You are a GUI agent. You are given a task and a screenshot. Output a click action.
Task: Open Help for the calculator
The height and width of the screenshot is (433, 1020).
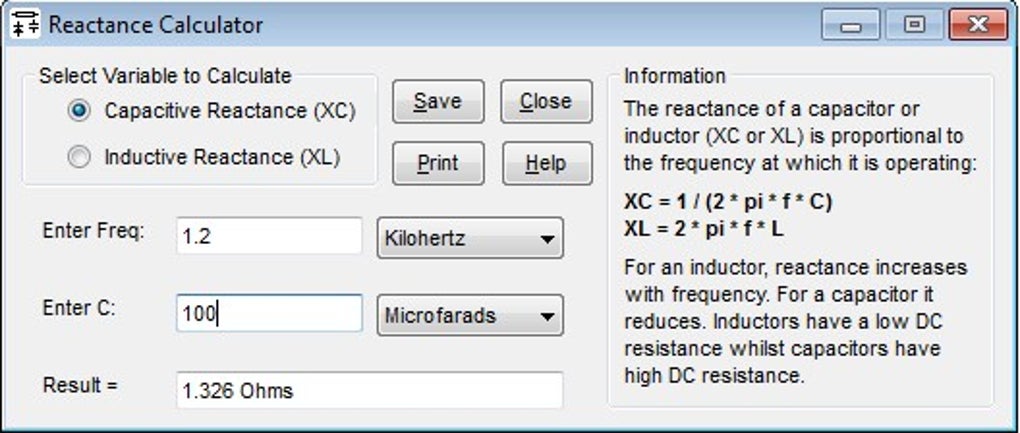pyautogui.click(x=545, y=163)
